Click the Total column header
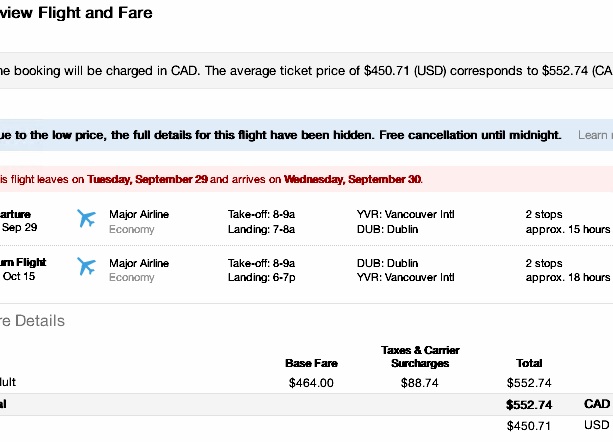Viewport: 613px width, 442px height. (529, 363)
